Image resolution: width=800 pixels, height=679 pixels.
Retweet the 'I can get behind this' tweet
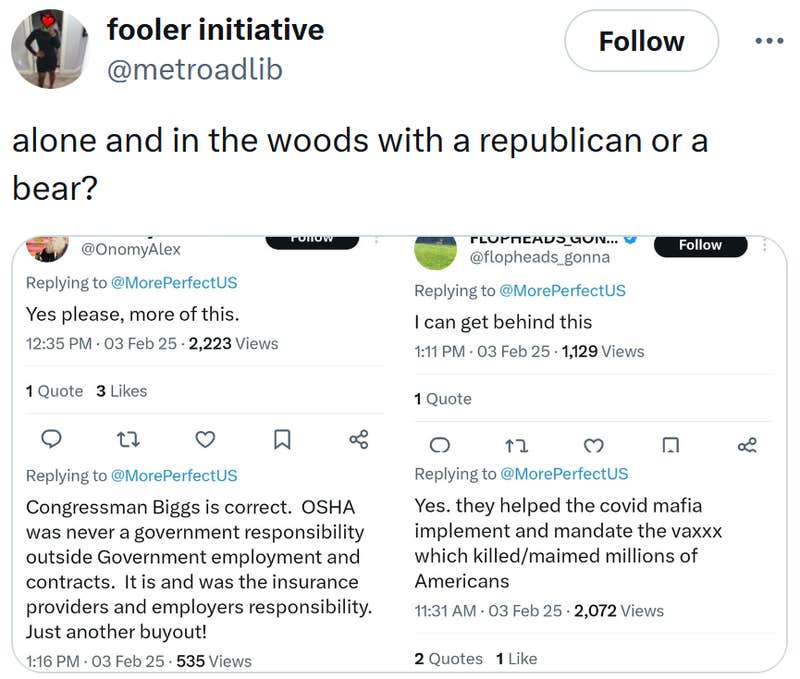[x=516, y=445]
